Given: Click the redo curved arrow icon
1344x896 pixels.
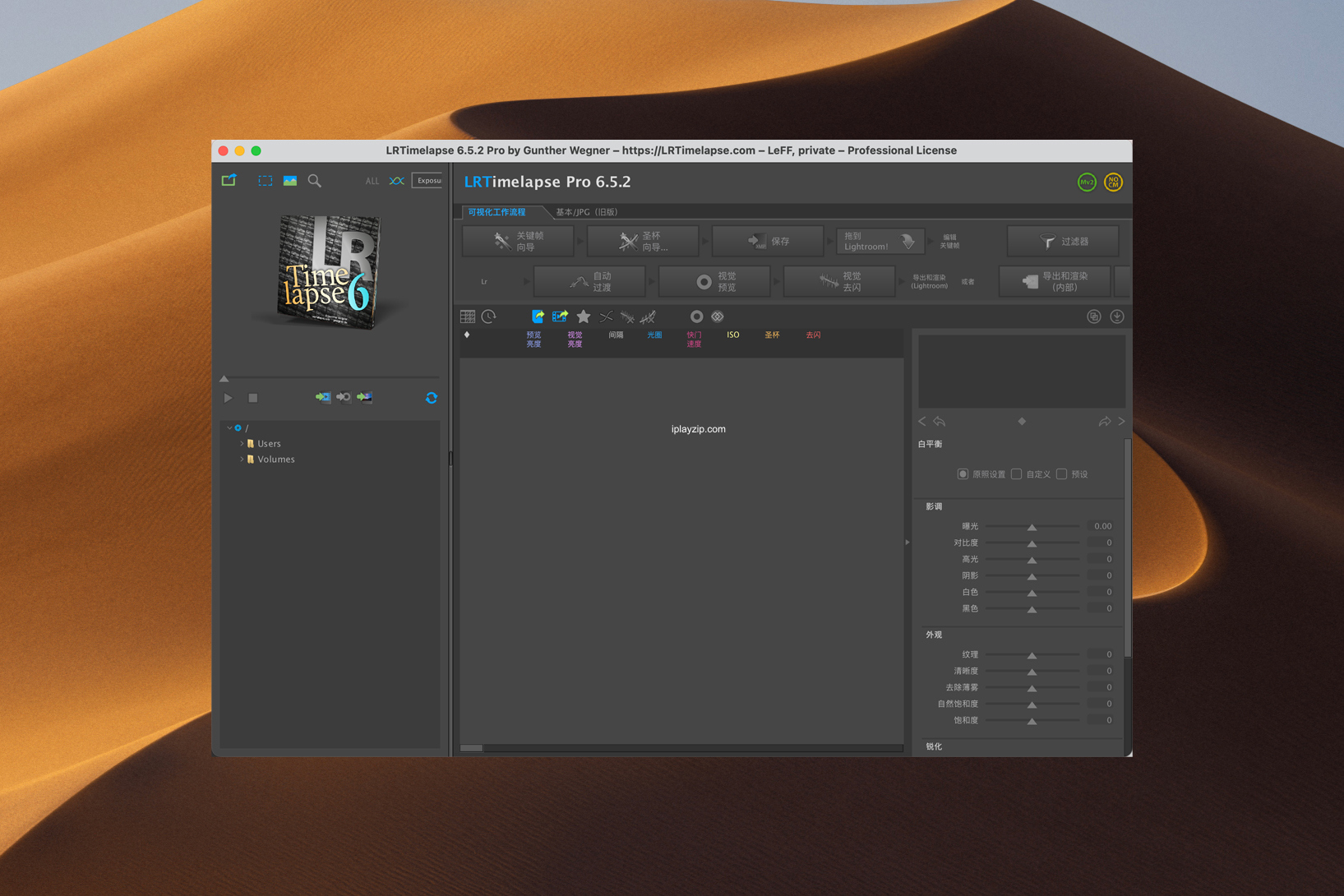Looking at the screenshot, I should coord(1104,421).
